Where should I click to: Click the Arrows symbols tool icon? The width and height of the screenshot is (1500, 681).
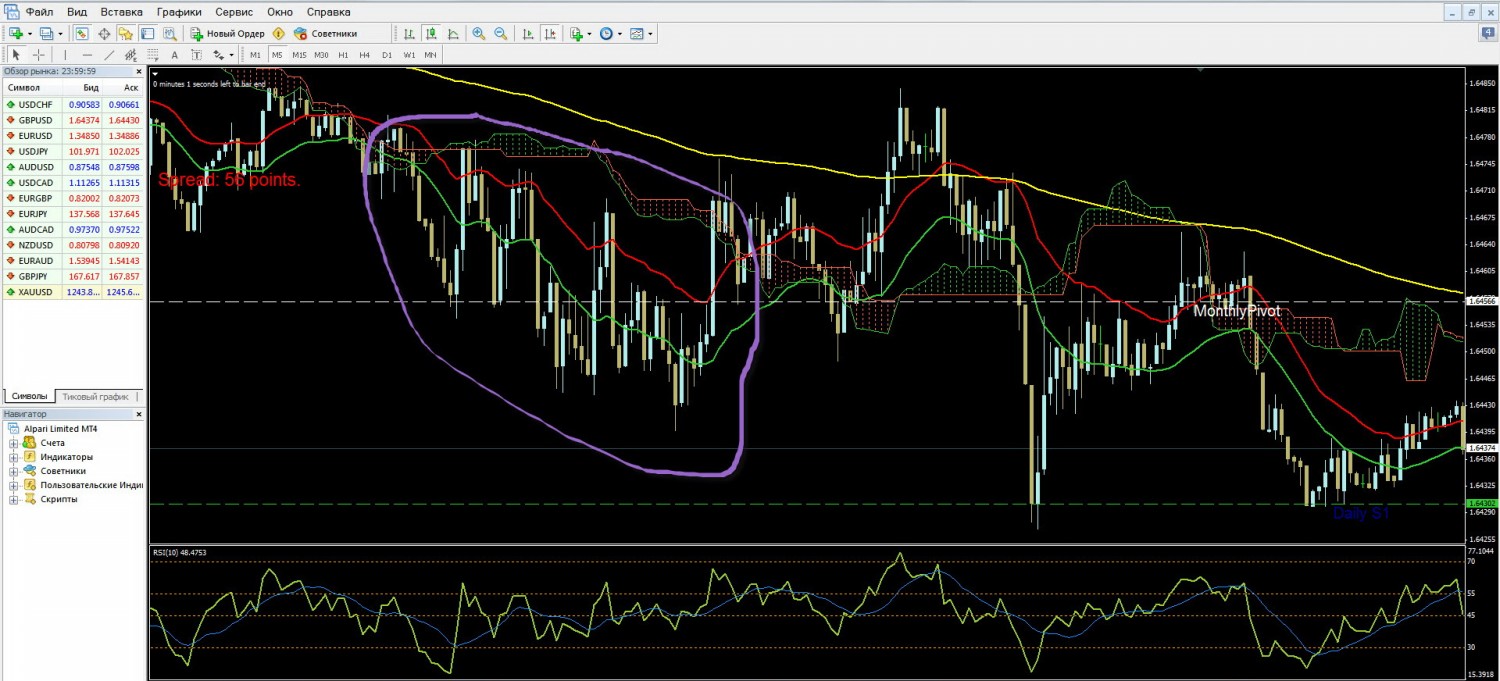tap(219, 54)
